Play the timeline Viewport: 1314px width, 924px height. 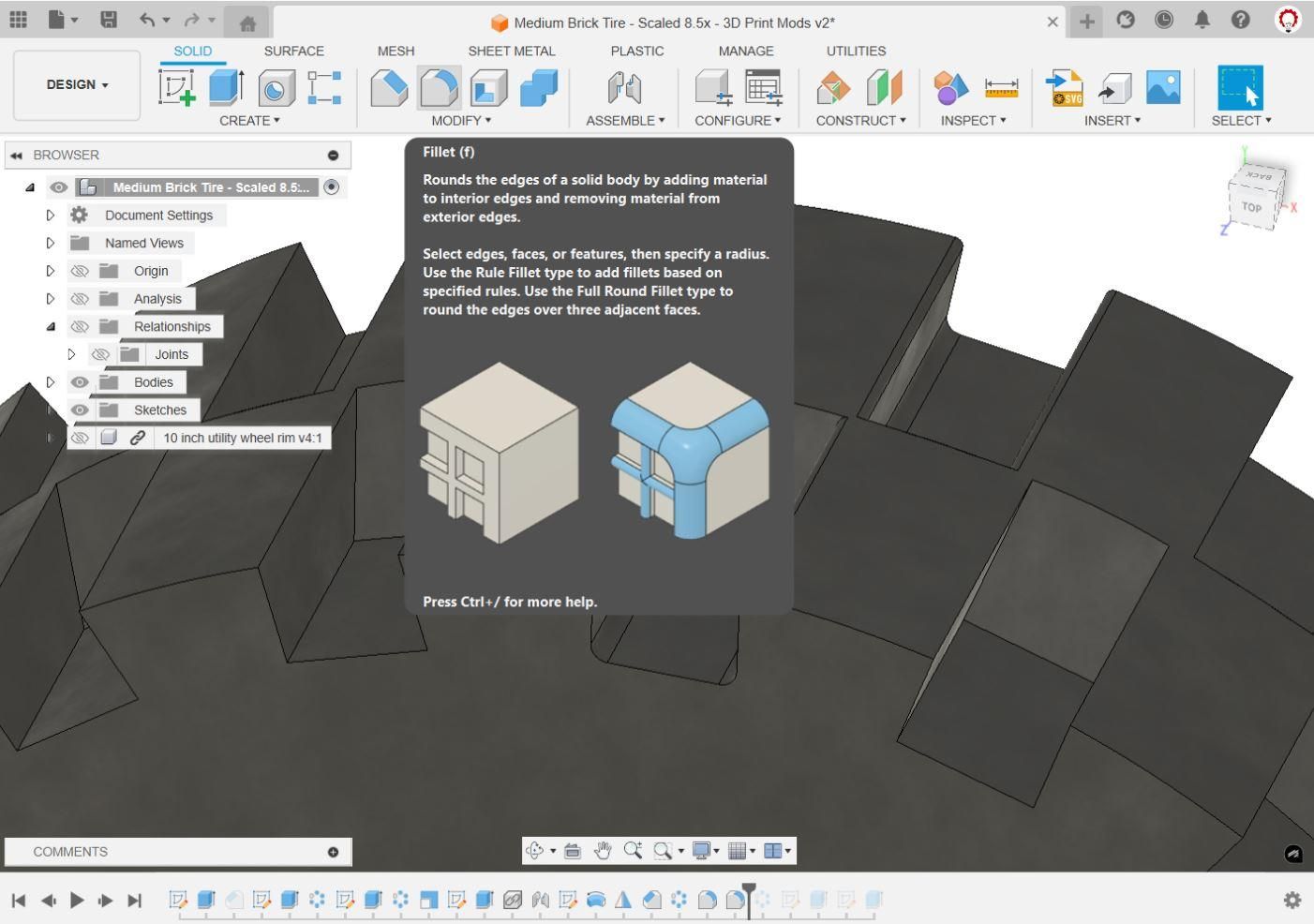77,901
